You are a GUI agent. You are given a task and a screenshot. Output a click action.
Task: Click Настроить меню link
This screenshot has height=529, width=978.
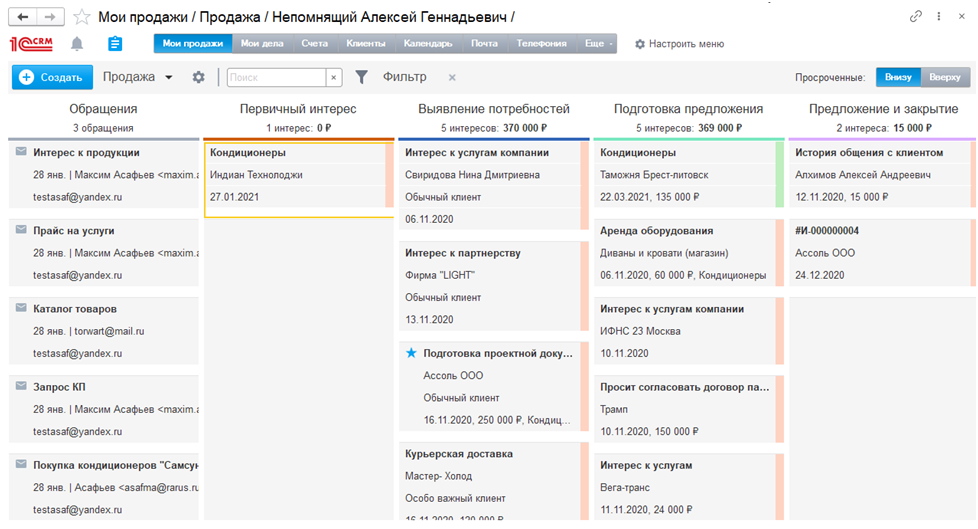click(679, 44)
